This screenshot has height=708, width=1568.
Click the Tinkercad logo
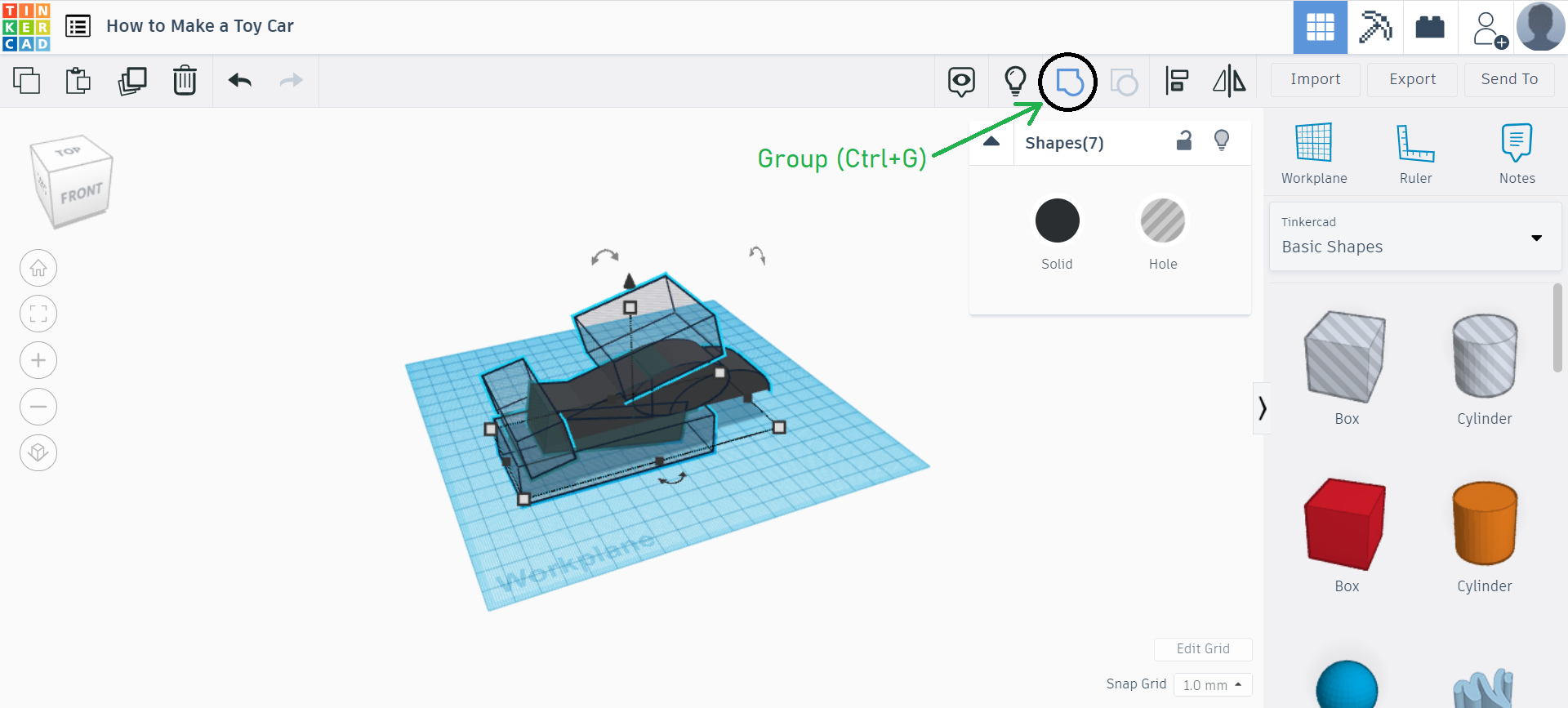[x=26, y=26]
